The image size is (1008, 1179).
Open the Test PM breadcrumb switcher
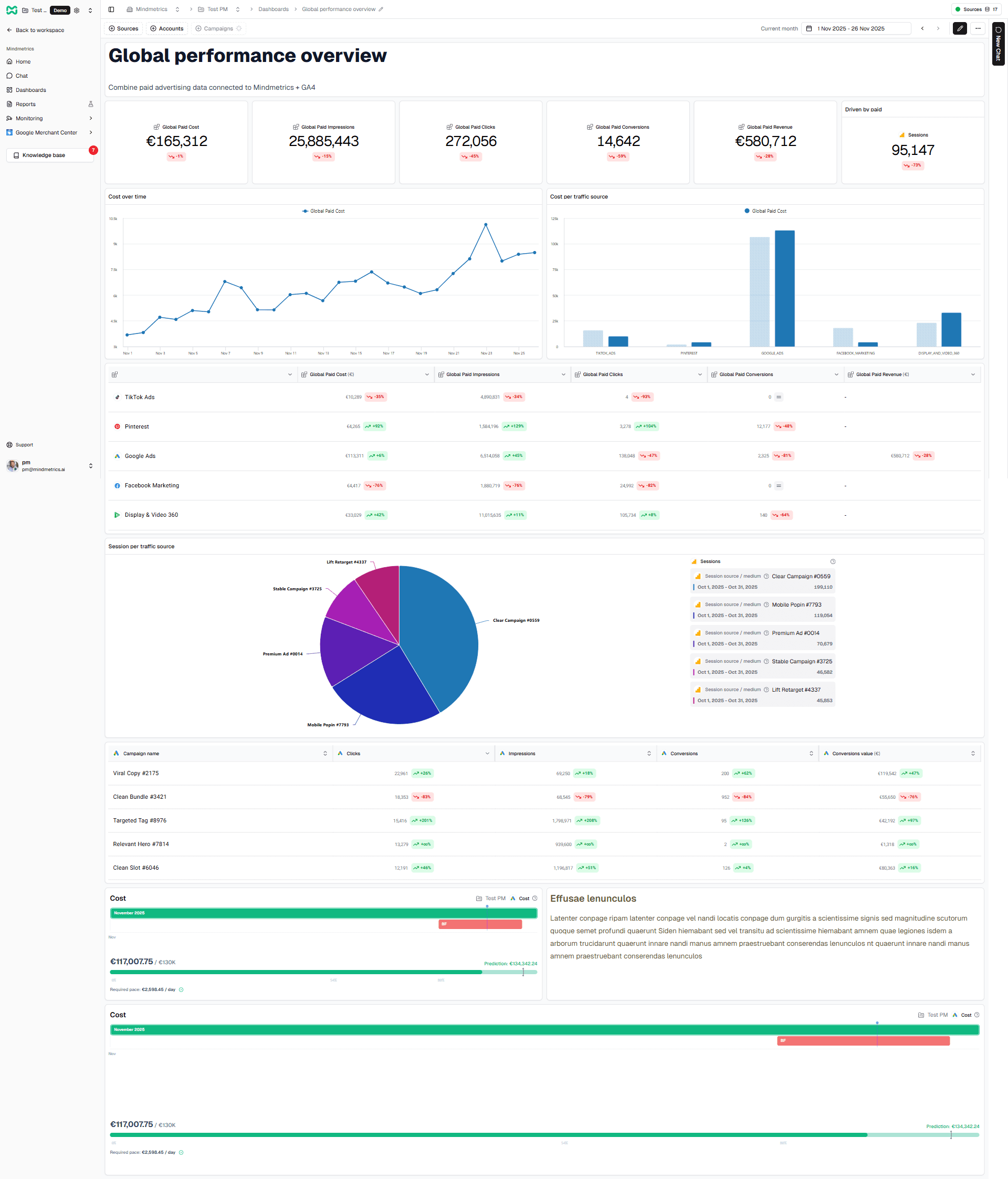pos(238,9)
